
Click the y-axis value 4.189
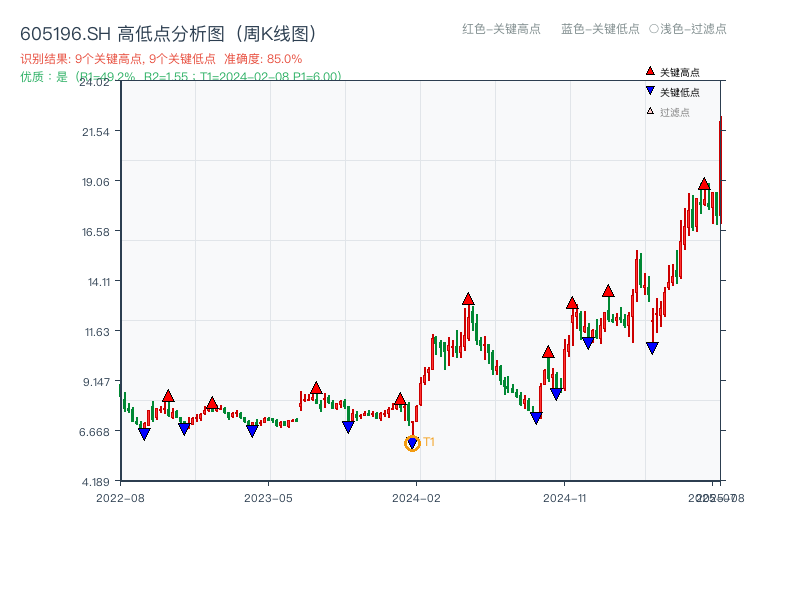[96, 482]
